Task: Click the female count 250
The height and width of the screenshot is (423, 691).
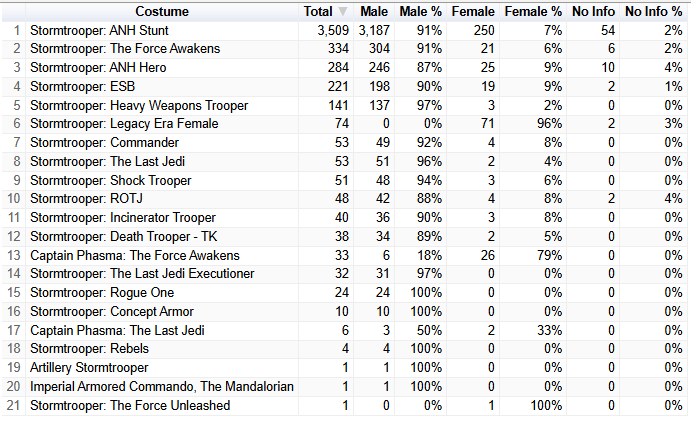Action: pyautogui.click(x=484, y=30)
